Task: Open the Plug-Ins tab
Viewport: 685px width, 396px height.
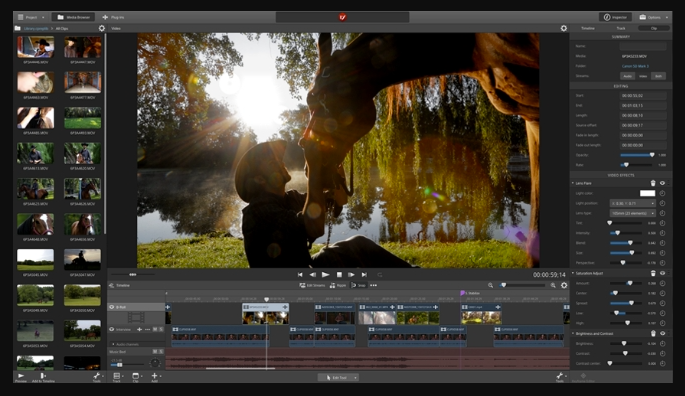Action: point(113,17)
